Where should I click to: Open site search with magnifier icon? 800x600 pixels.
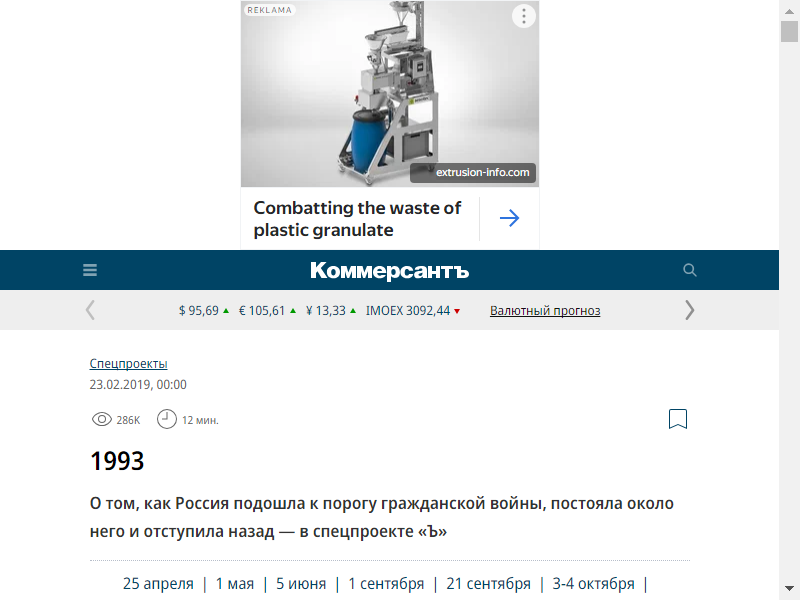(689, 270)
